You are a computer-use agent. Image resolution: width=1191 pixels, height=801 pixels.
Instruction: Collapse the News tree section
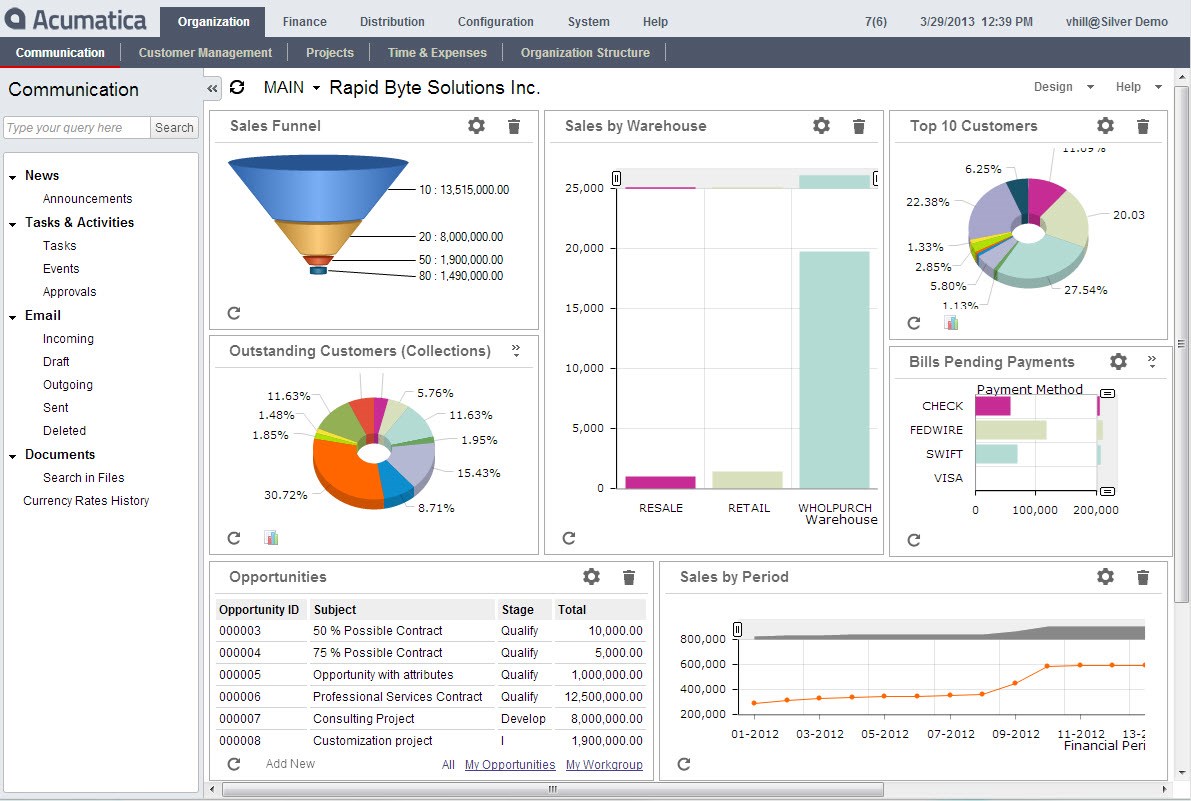click(x=13, y=177)
